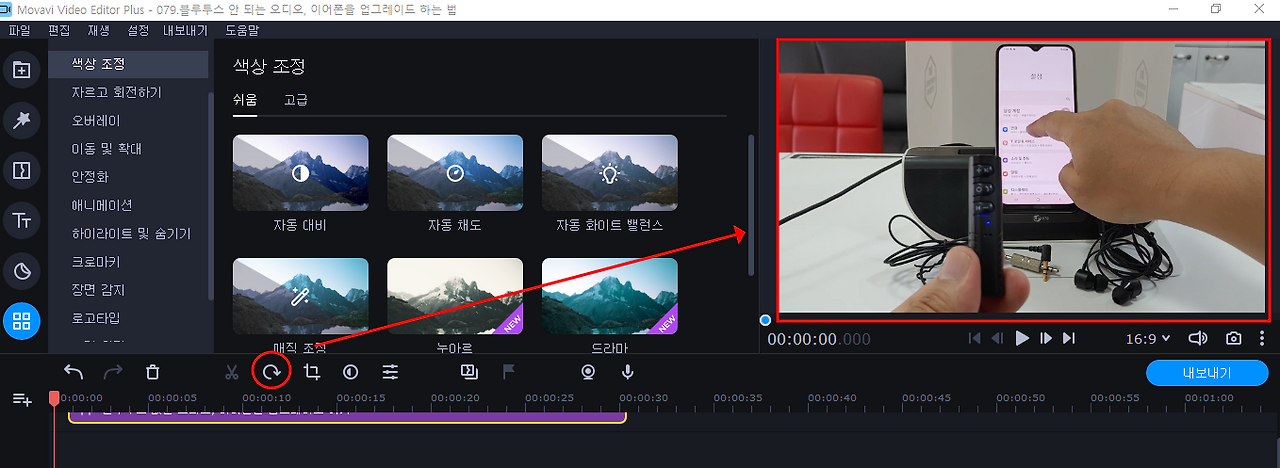Image resolution: width=1280 pixels, height=468 pixels.
Task: Apply the 매직 조정 preset thumbnail
Action: tap(300, 296)
